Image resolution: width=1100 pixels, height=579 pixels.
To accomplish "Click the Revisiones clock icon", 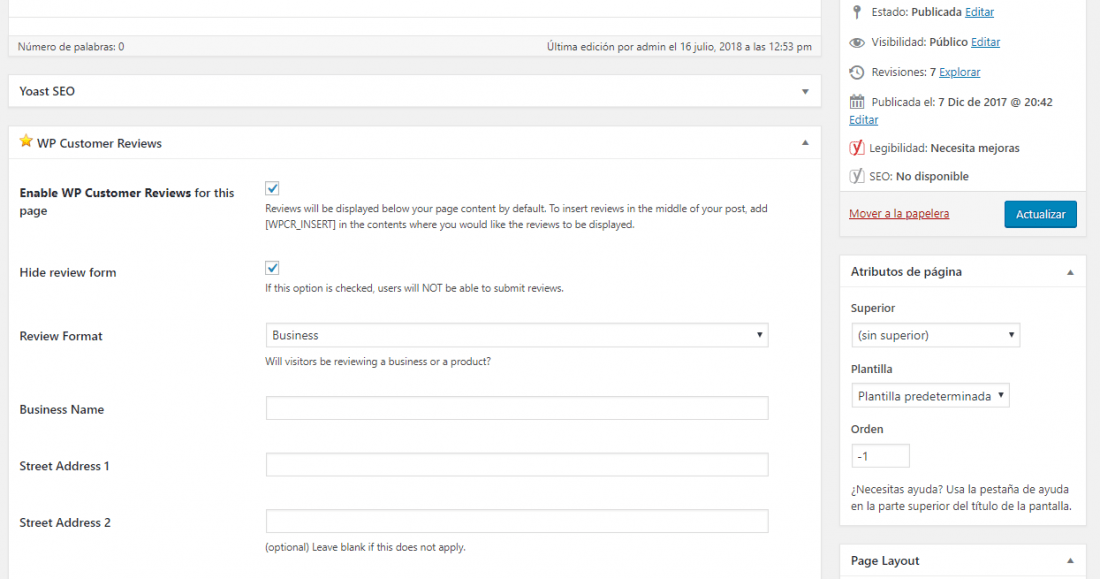I will (857, 72).
